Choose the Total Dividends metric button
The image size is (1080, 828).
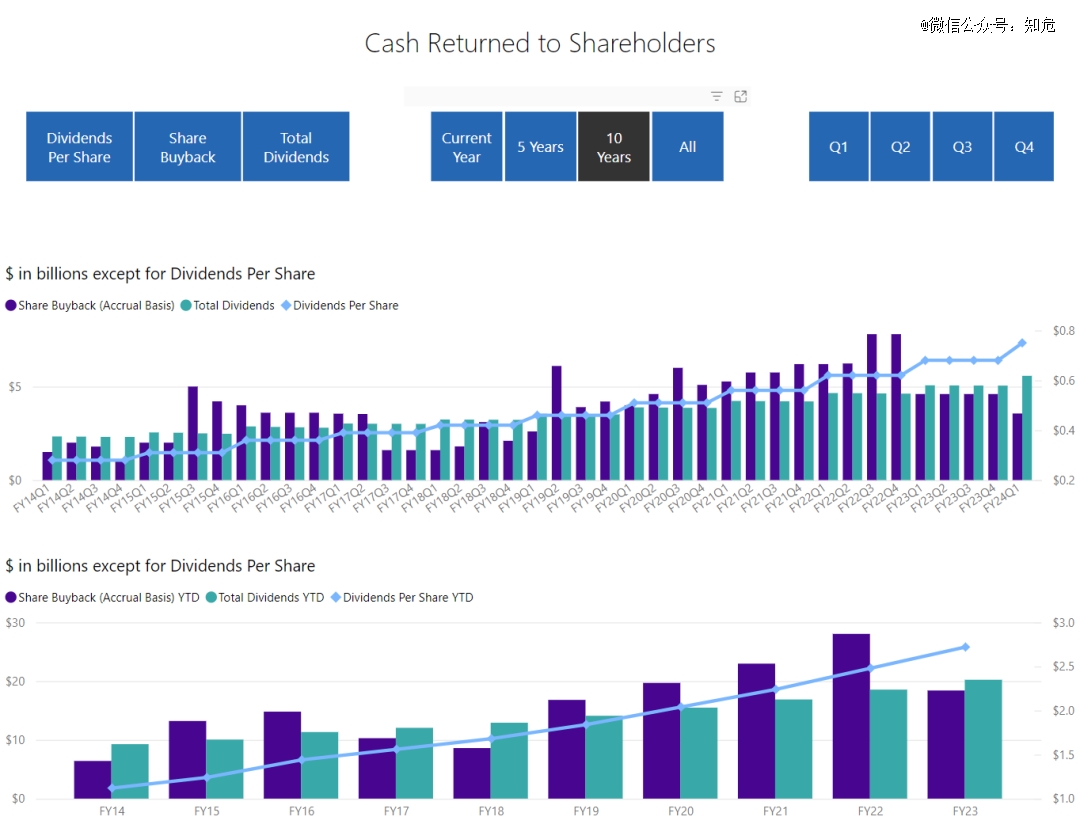click(296, 147)
